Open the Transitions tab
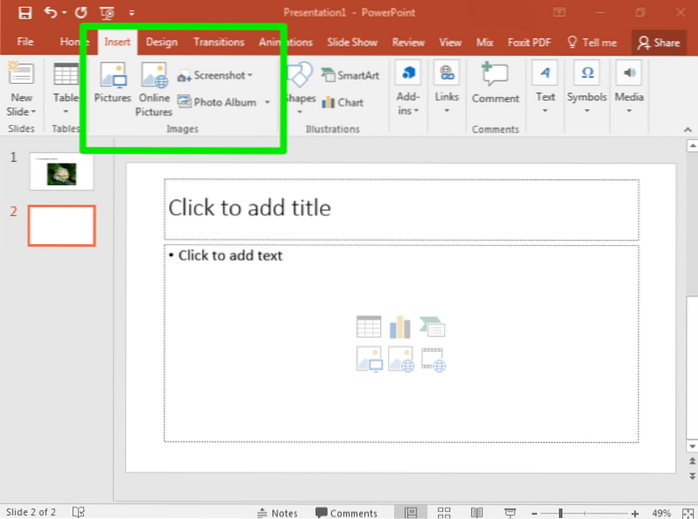The image size is (698, 519). click(219, 42)
